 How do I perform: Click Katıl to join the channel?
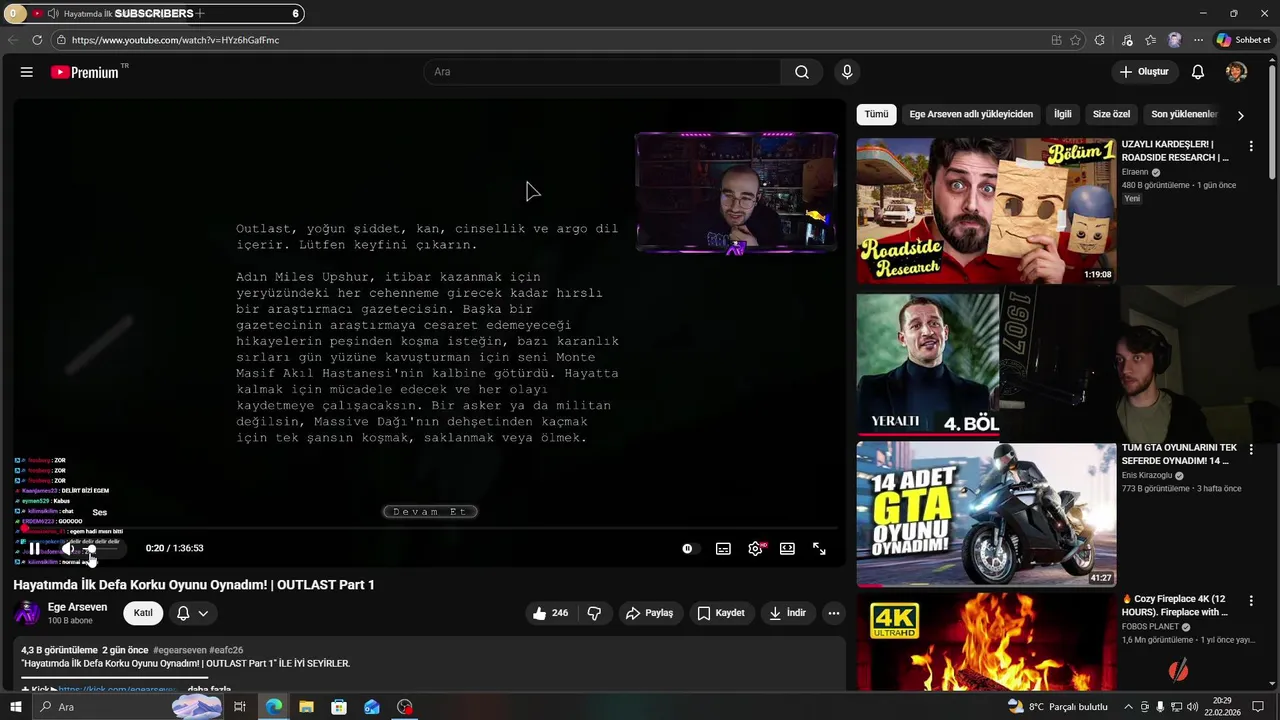(x=143, y=613)
